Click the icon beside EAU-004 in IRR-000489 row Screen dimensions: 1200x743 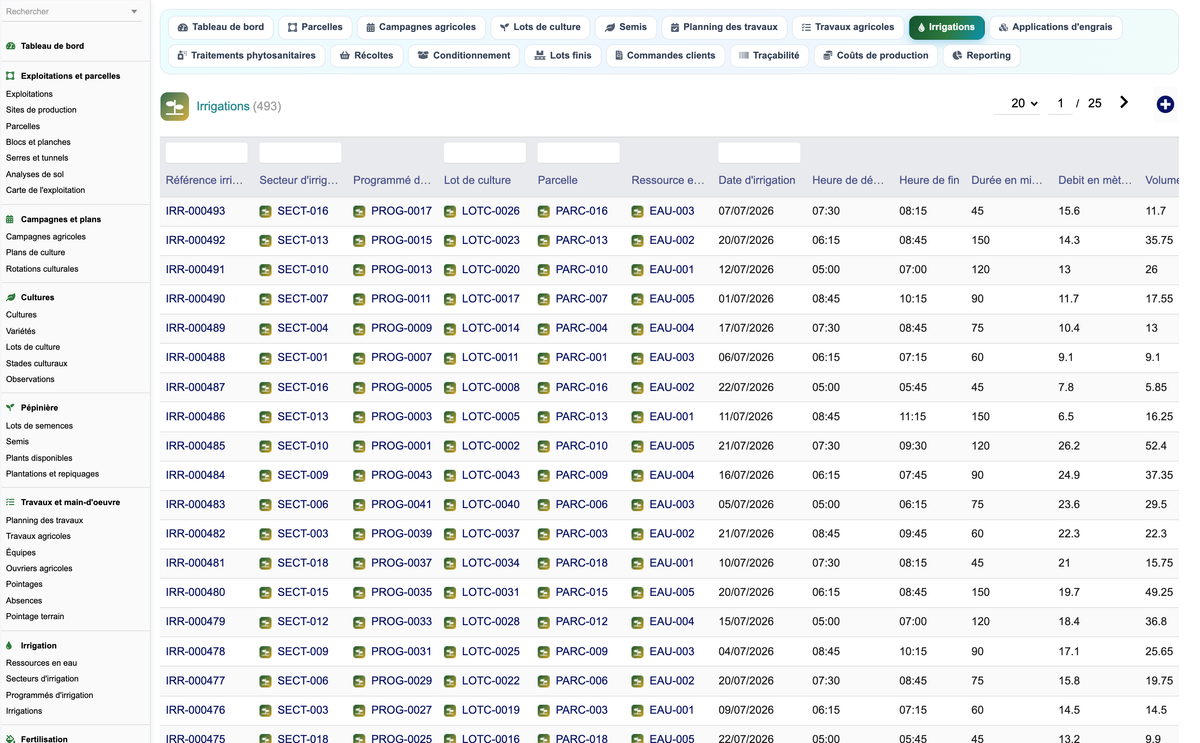[x=637, y=329]
